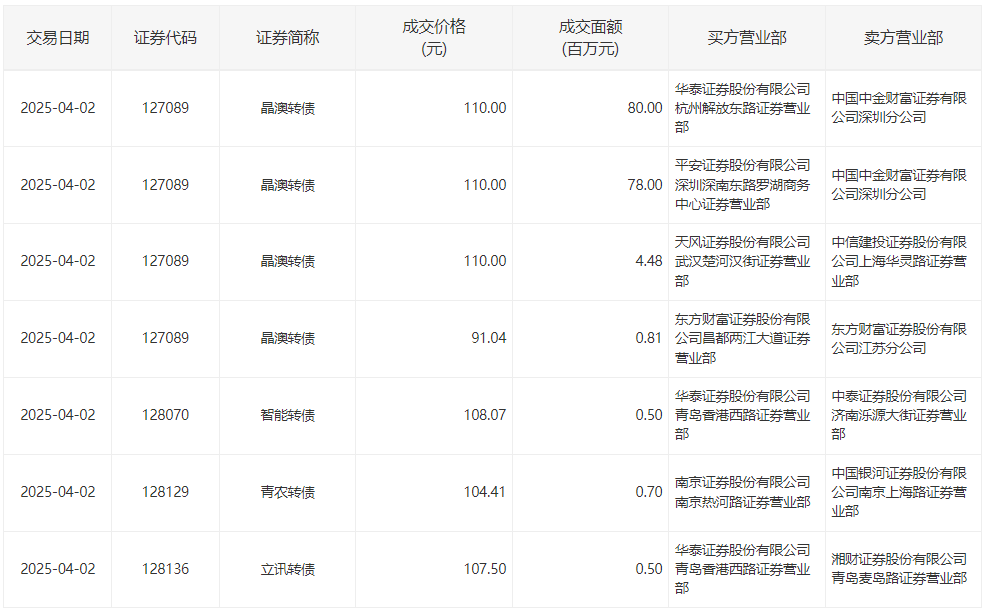Click 0.50 face value in 智能转债 row
This screenshot has height=612, width=988.
pos(648,415)
